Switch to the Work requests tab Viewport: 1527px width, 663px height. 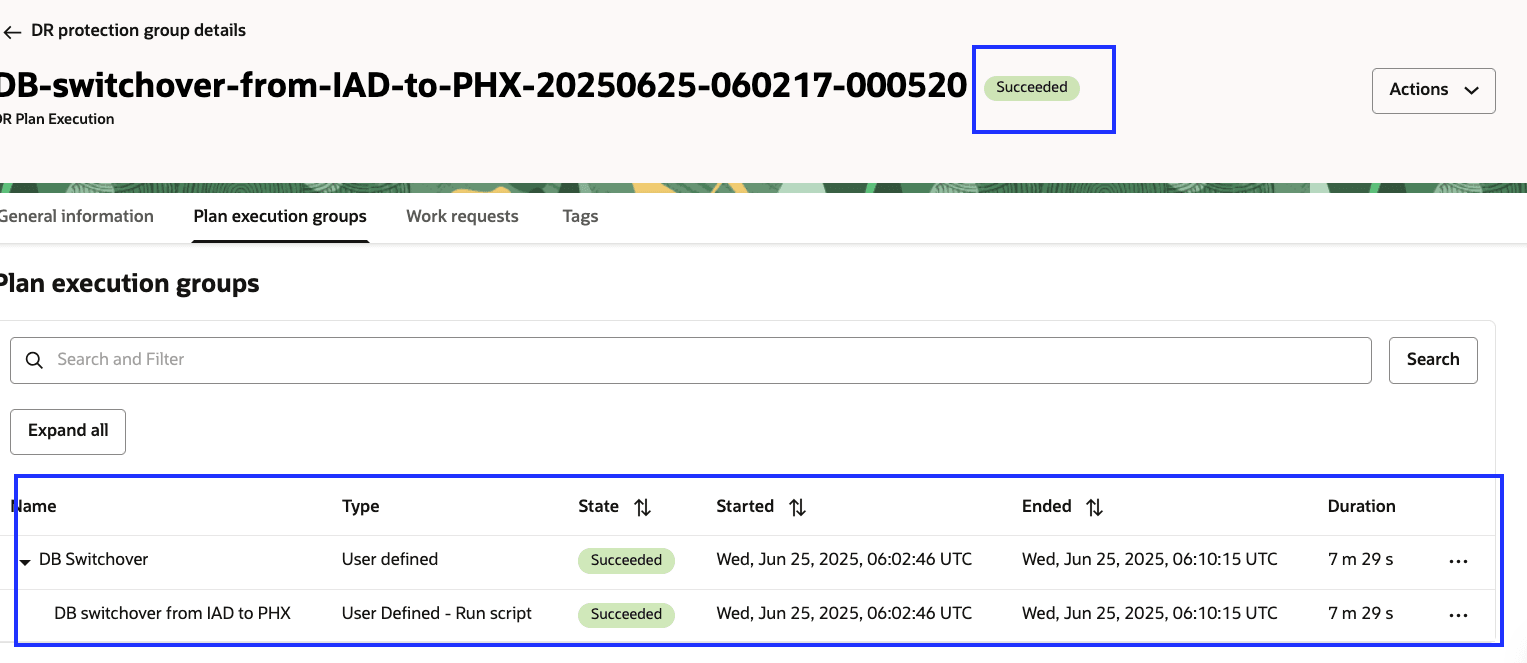[462, 216]
